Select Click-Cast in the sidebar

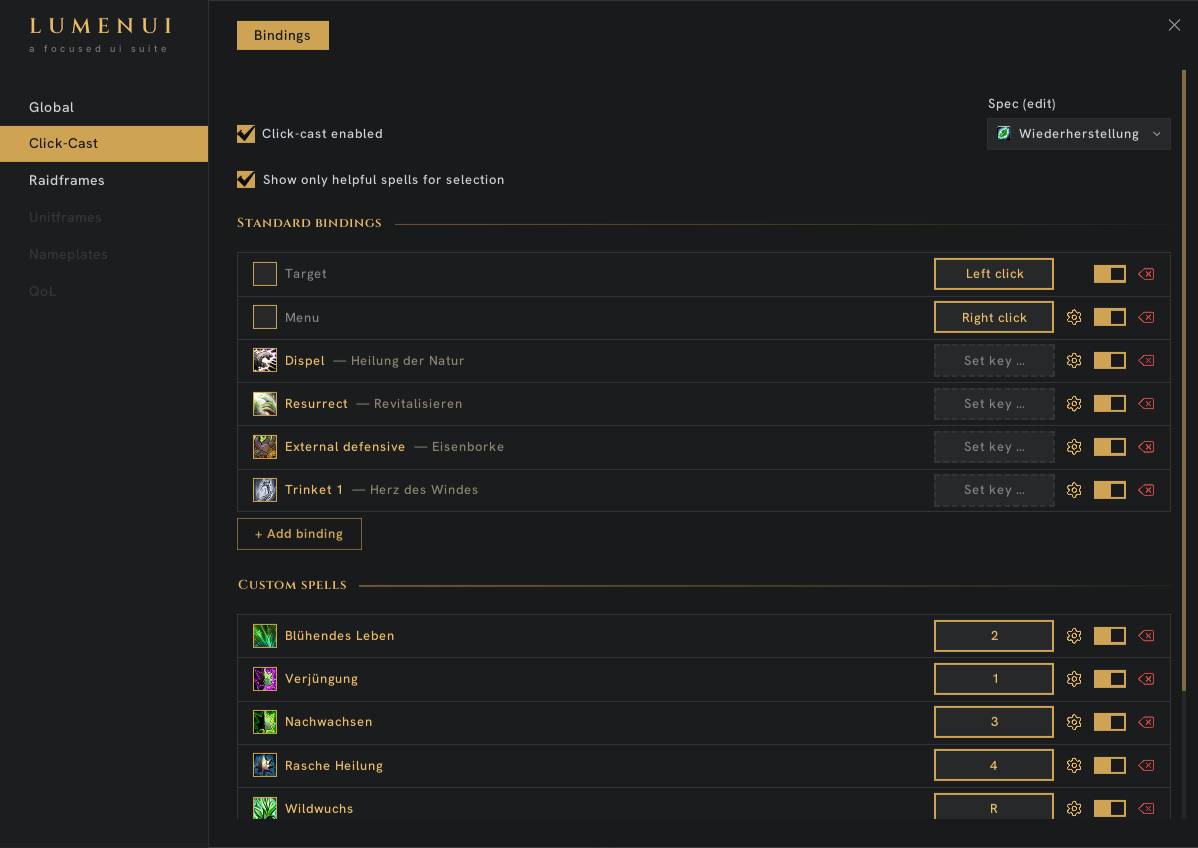coord(104,144)
